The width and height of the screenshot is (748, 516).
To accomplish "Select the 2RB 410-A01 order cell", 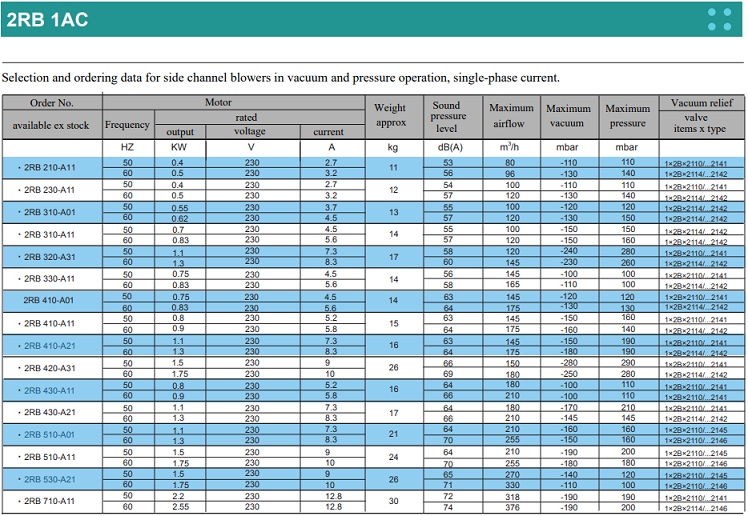I will pyautogui.click(x=51, y=300).
